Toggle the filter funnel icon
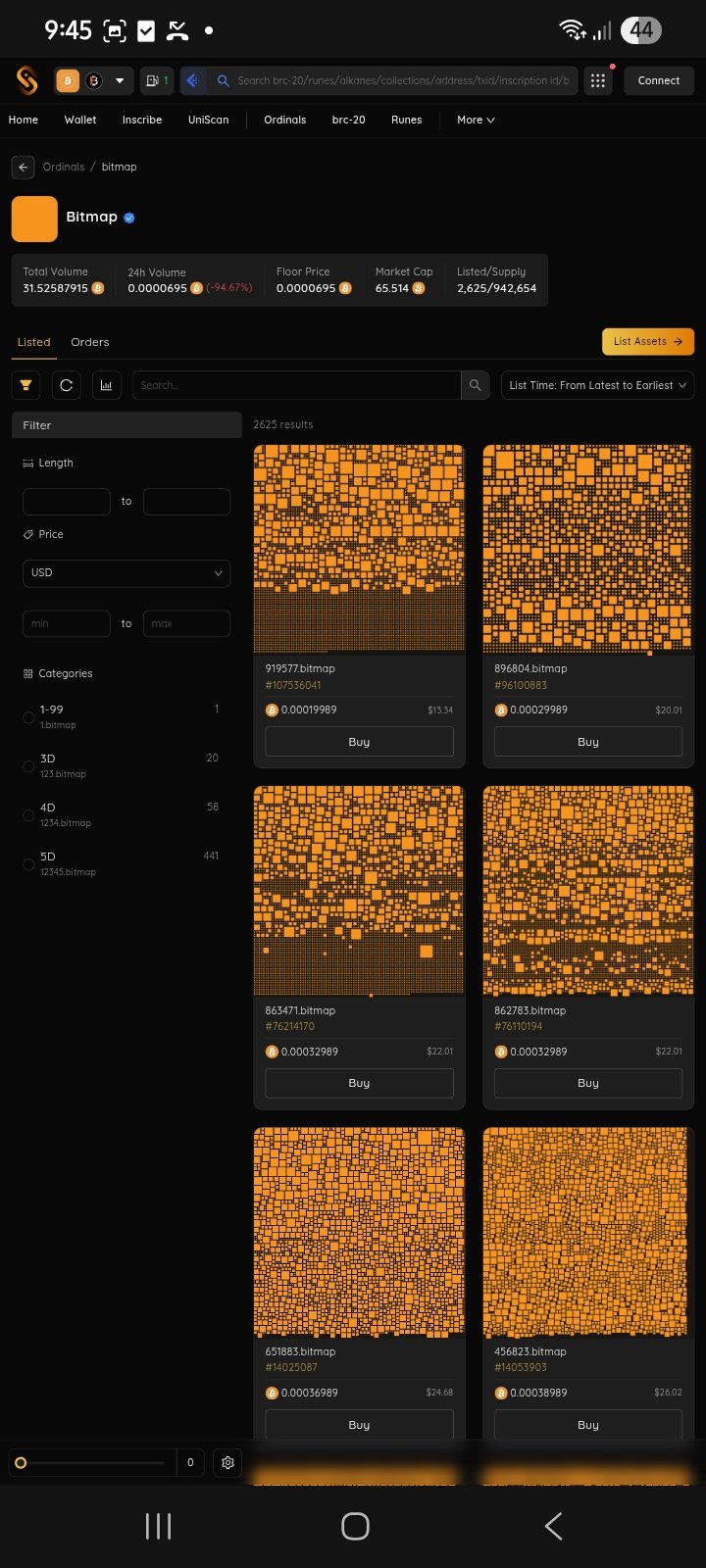 pyautogui.click(x=26, y=385)
